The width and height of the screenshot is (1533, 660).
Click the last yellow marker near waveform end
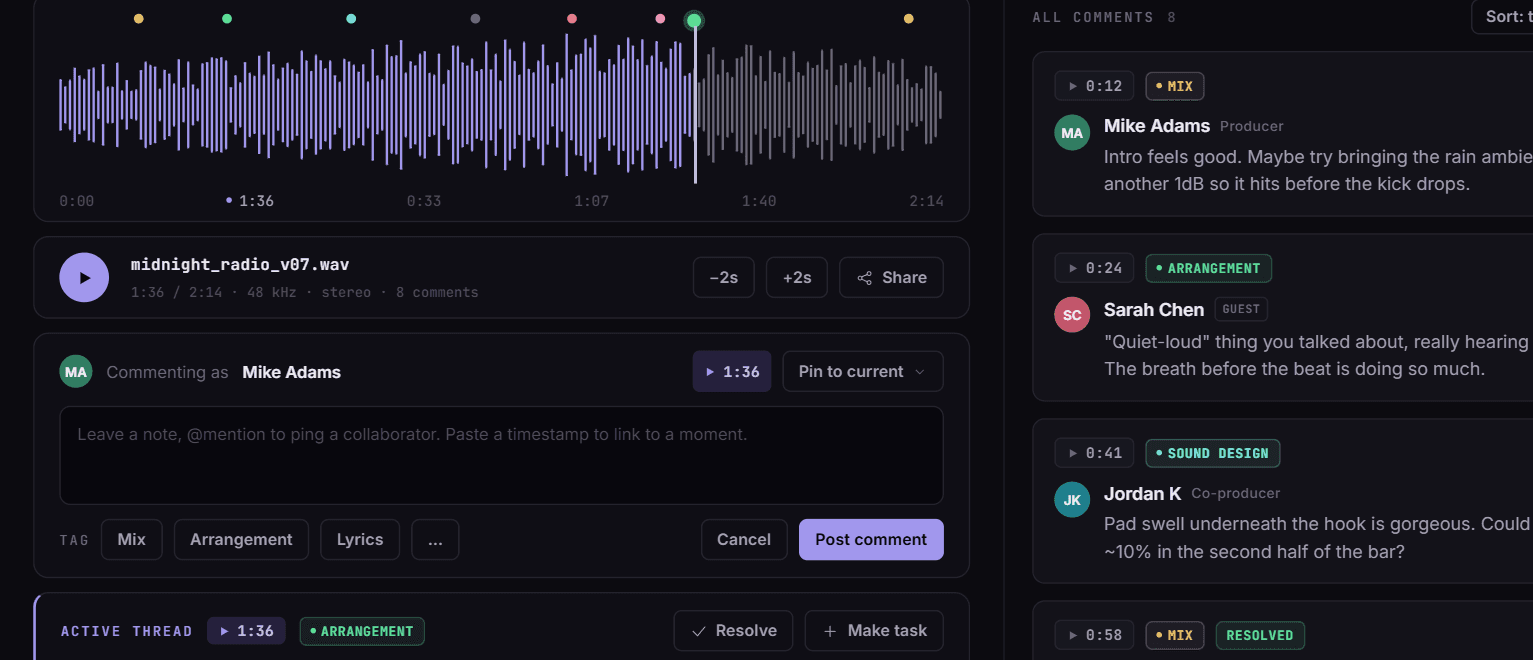pos(908,19)
